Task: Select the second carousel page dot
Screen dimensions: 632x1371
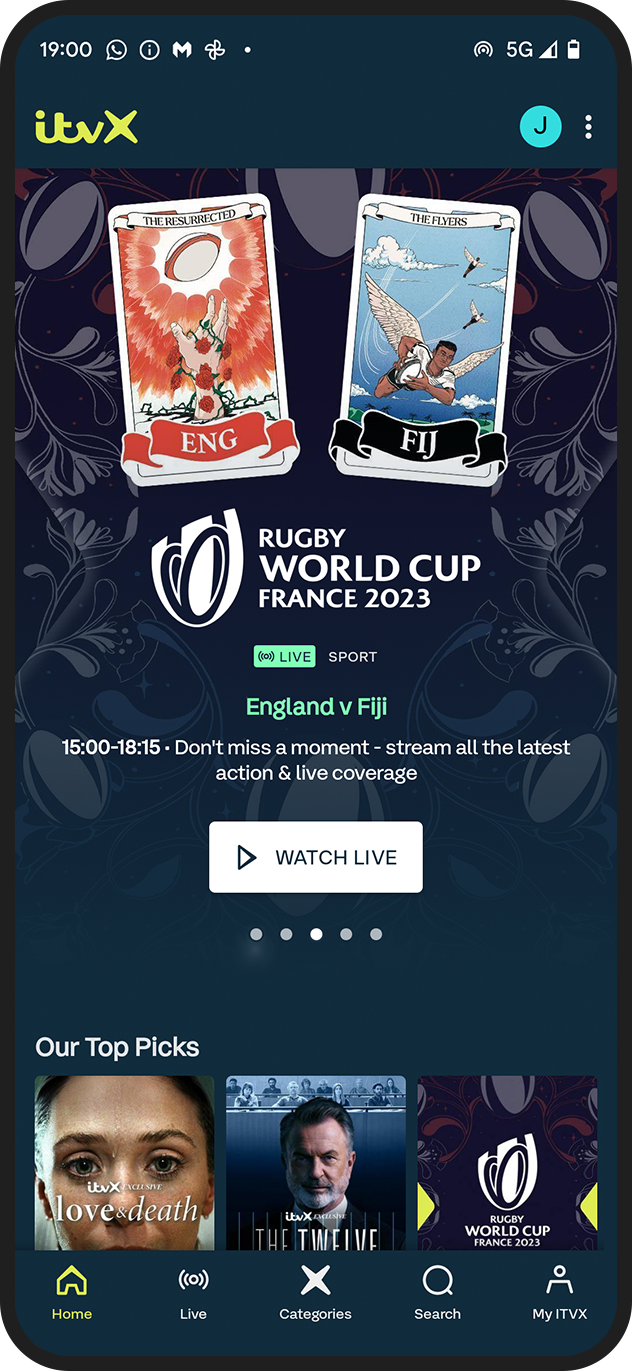Action: 286,934
